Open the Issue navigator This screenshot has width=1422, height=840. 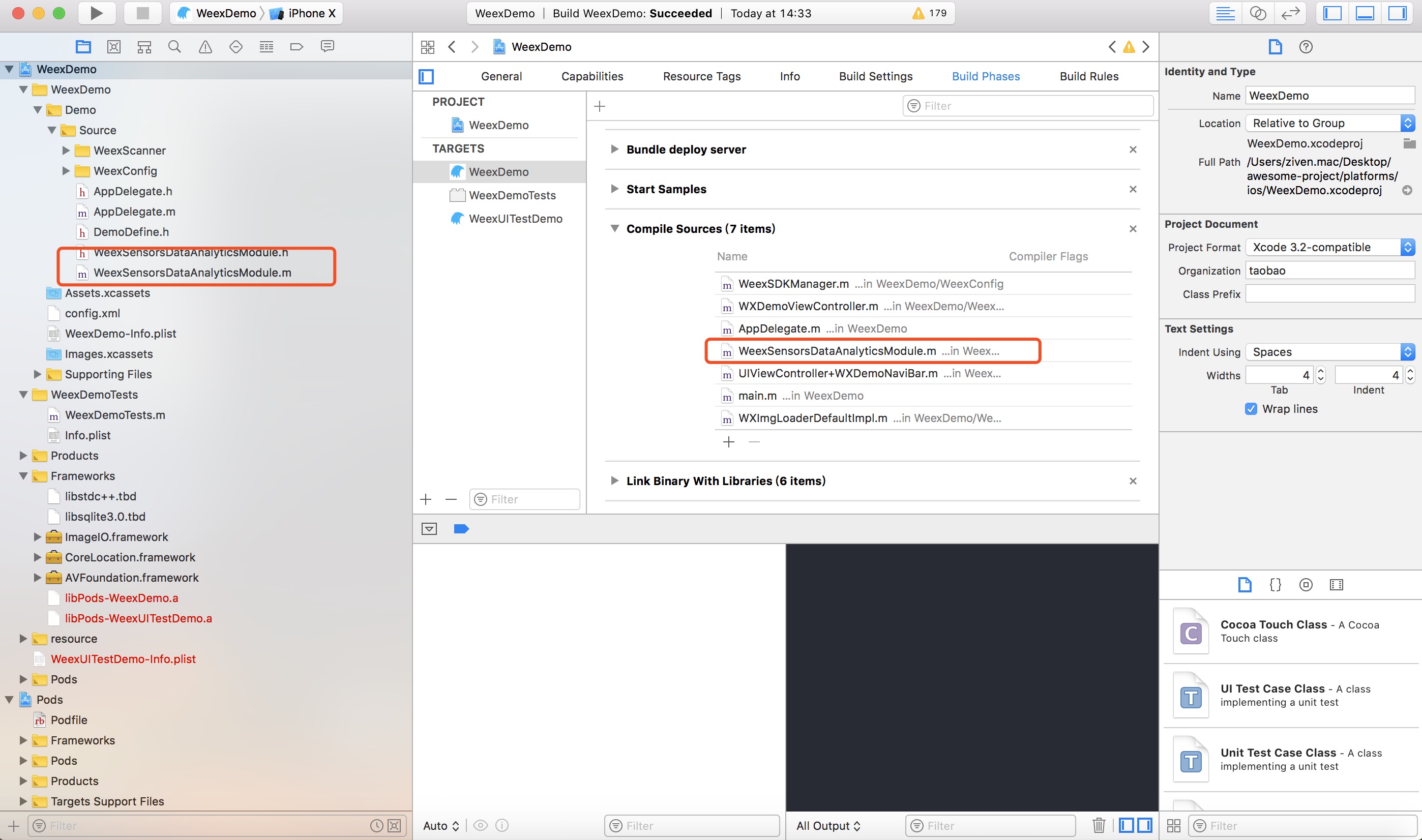tap(205, 46)
